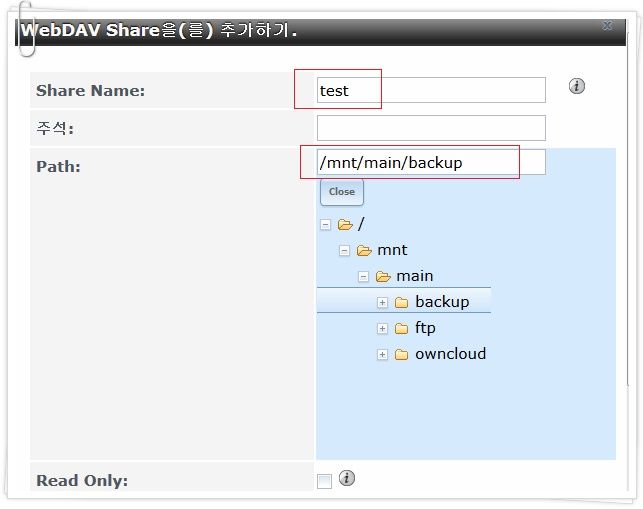Click the Path input field
Image resolution: width=643 pixels, height=509 pixels.
point(431,162)
